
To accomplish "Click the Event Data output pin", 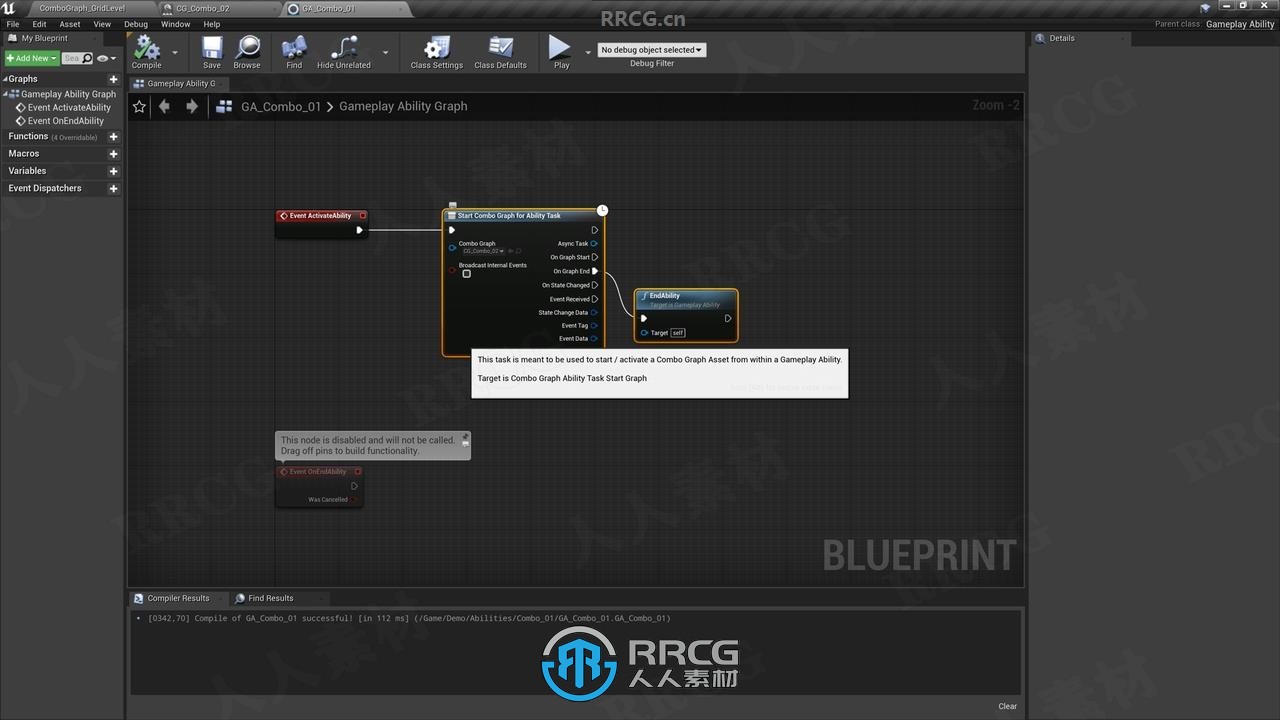I will pyautogui.click(x=594, y=338).
